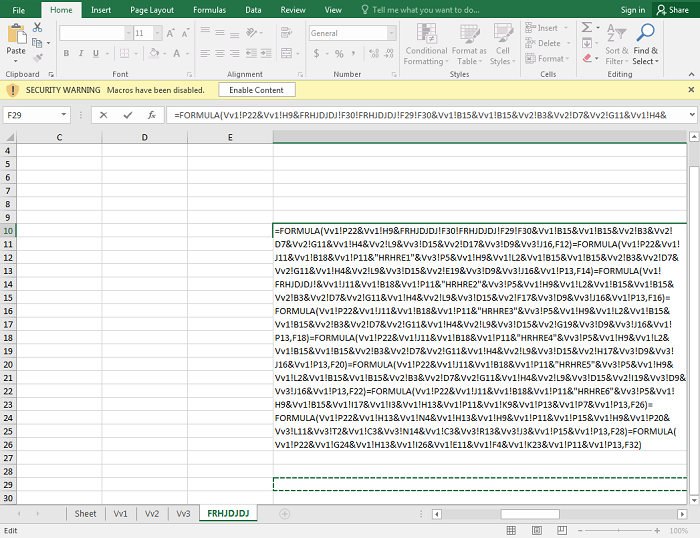700x538 pixels.
Task: Open the font size dropdown
Action: click(x=156, y=33)
